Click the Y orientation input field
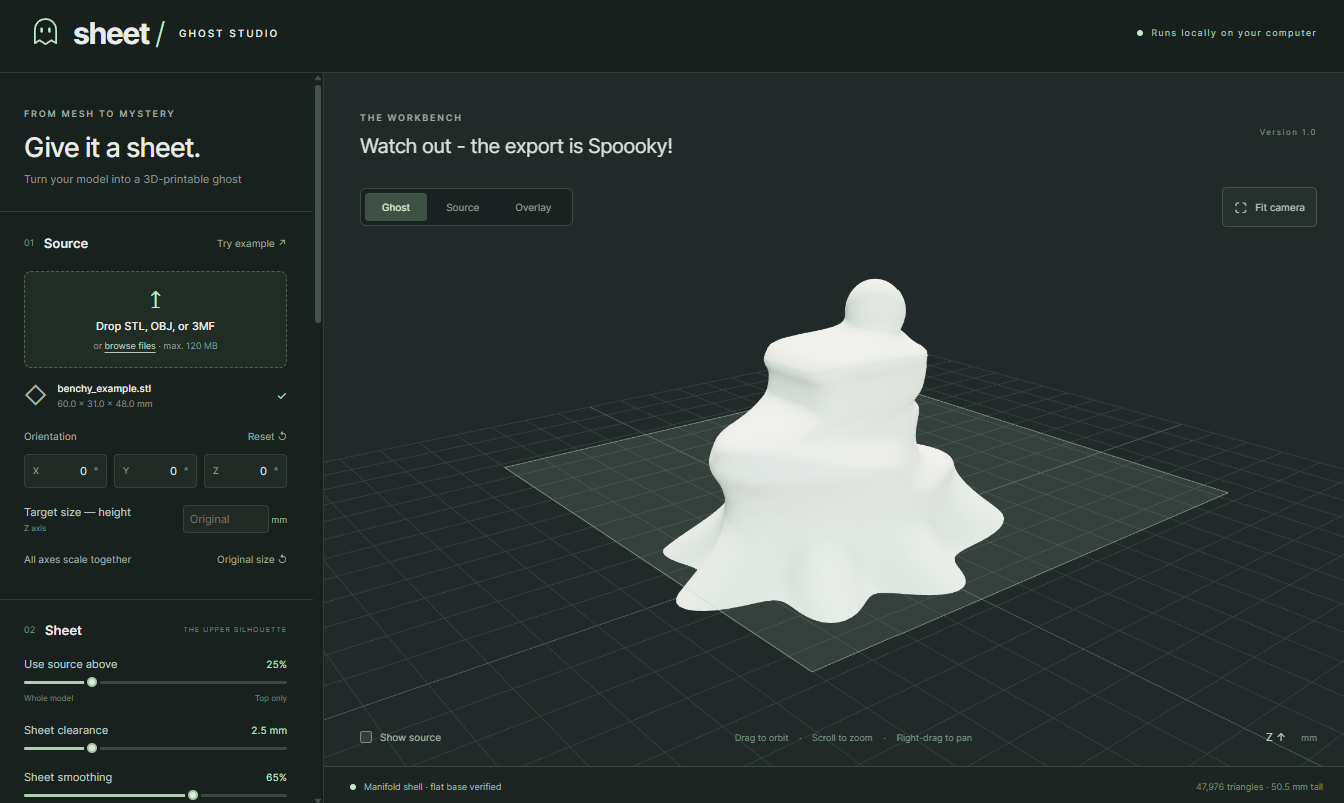The image size is (1344, 803). 156,471
